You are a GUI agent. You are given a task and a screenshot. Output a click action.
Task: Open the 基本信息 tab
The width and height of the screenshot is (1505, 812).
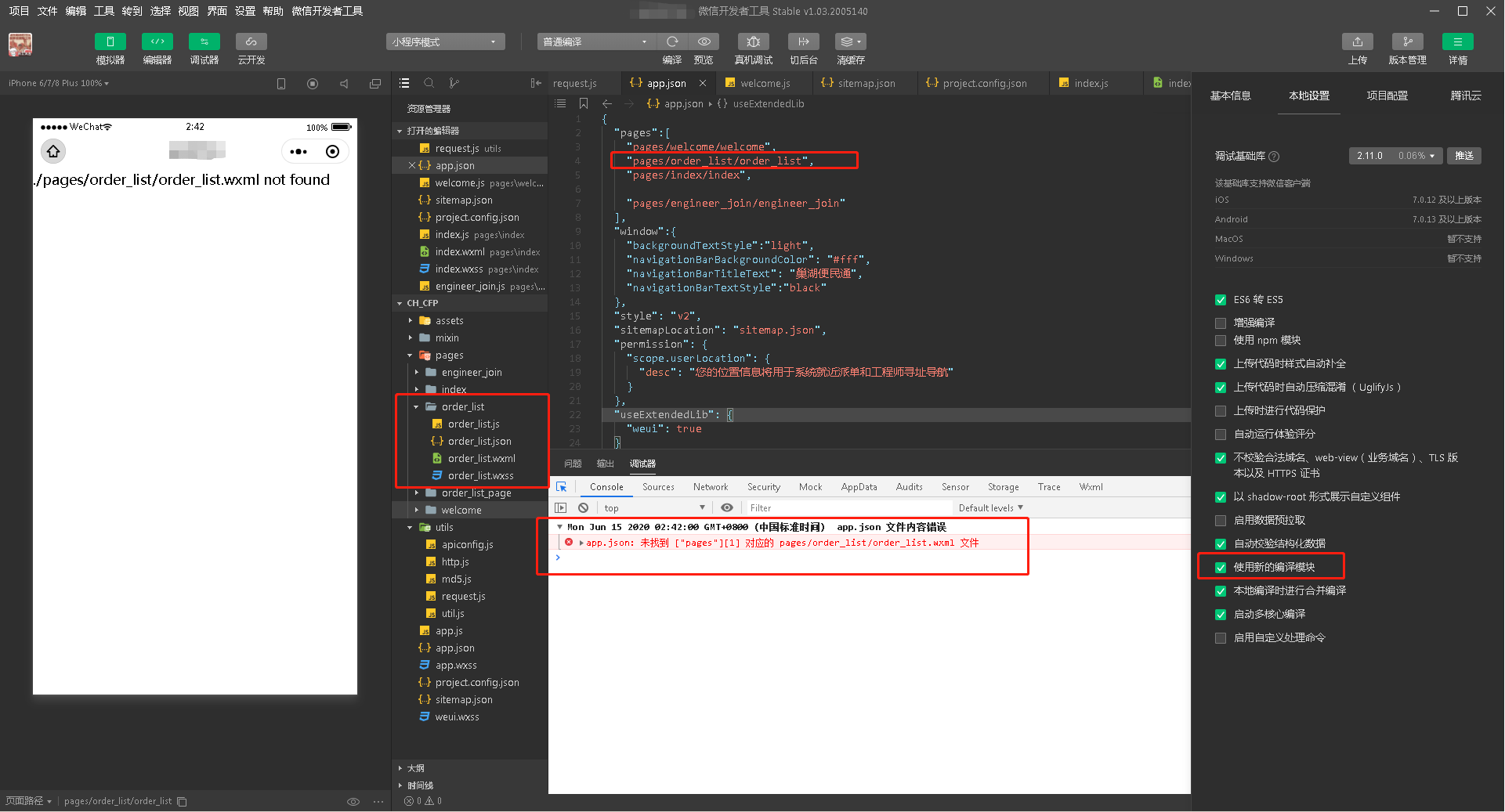[x=1230, y=96]
